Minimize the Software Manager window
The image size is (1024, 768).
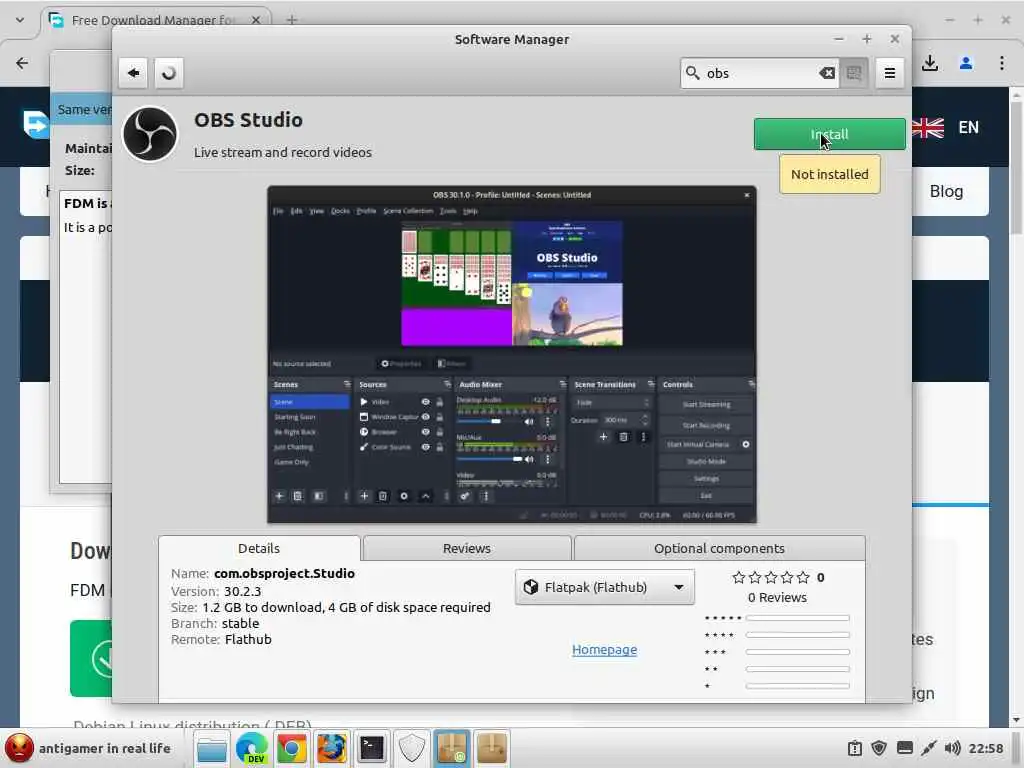coord(839,39)
